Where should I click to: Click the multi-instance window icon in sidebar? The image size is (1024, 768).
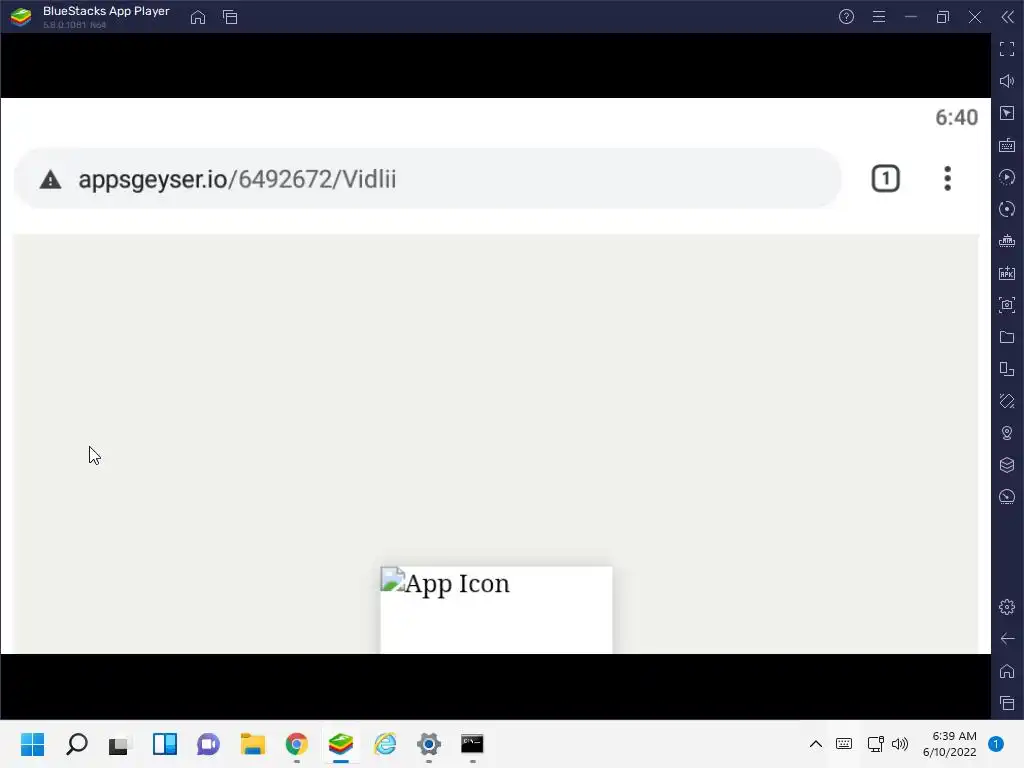coord(1007,369)
